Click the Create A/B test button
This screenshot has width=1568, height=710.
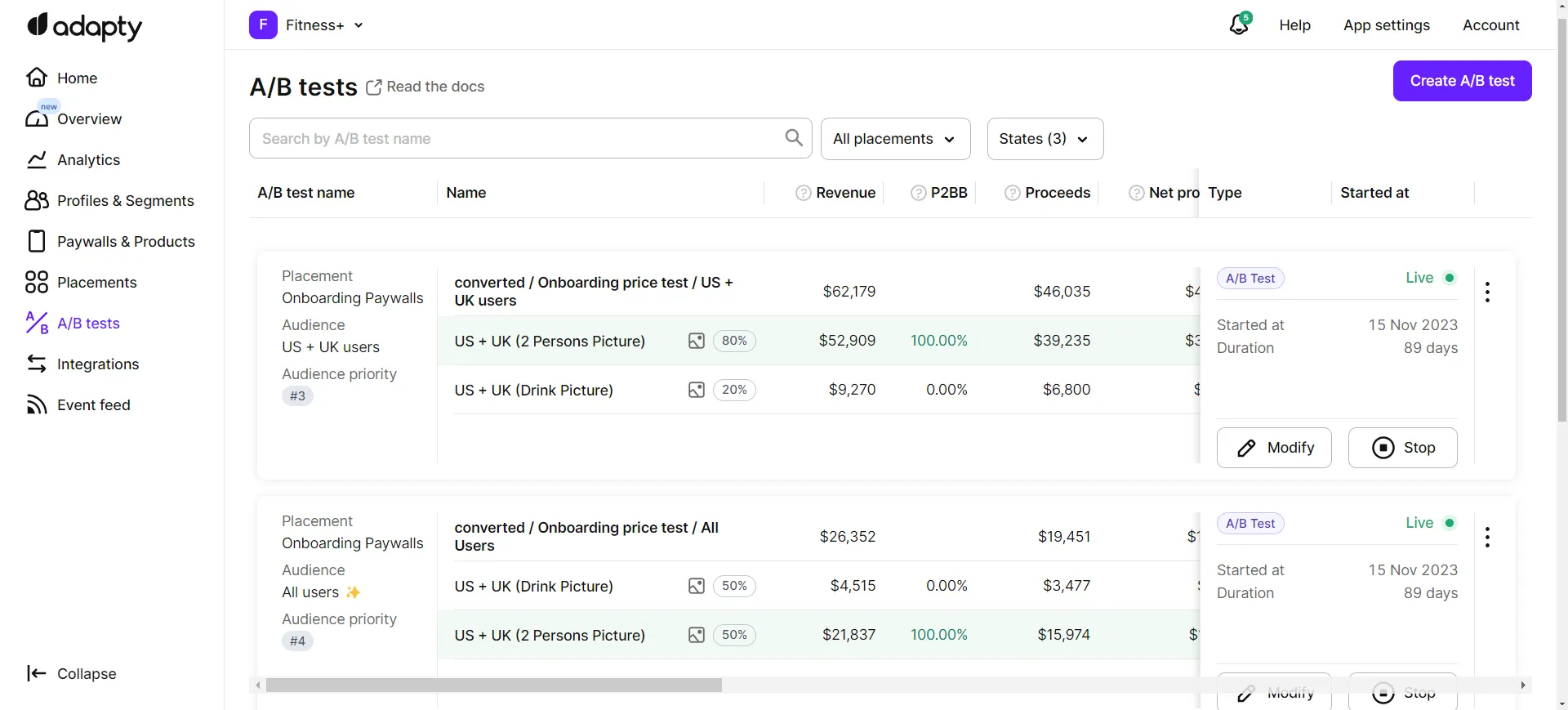coord(1462,81)
